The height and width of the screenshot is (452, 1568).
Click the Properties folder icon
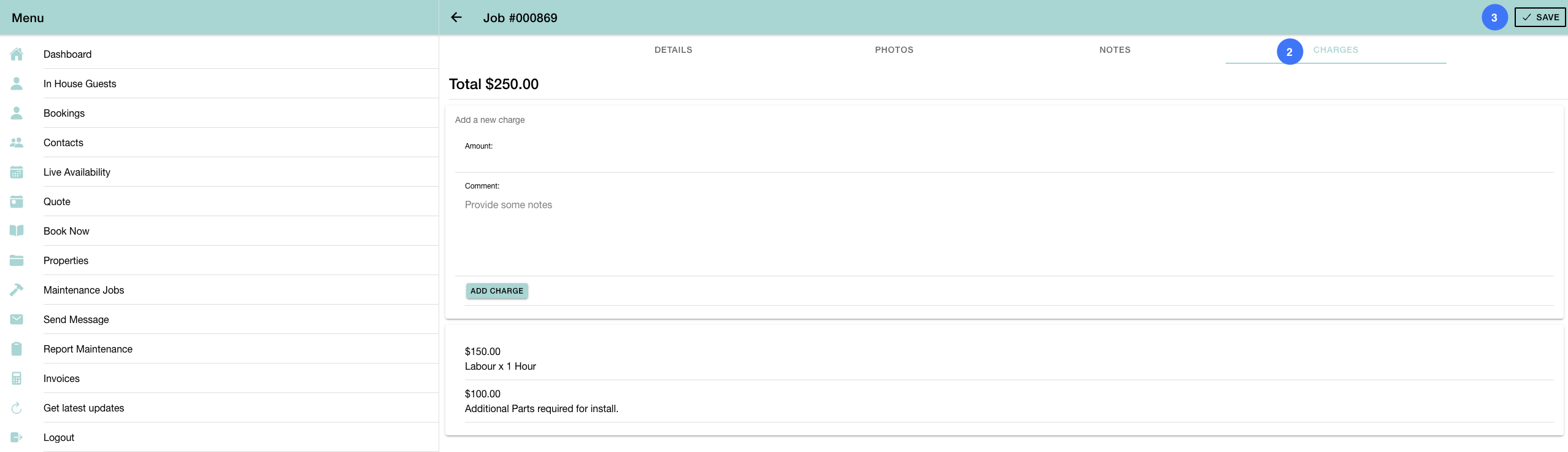tap(17, 260)
